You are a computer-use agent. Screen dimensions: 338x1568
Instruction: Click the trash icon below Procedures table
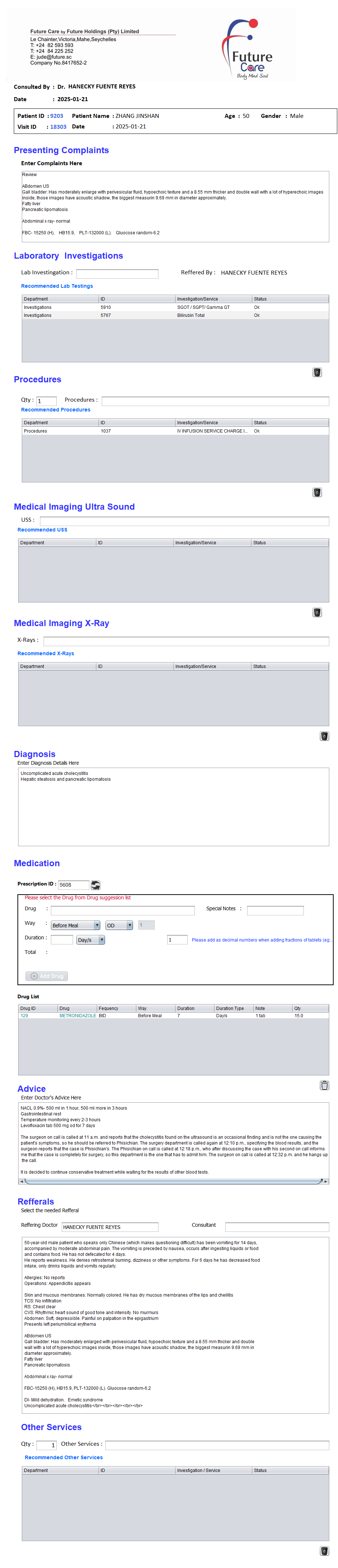pos(317,492)
